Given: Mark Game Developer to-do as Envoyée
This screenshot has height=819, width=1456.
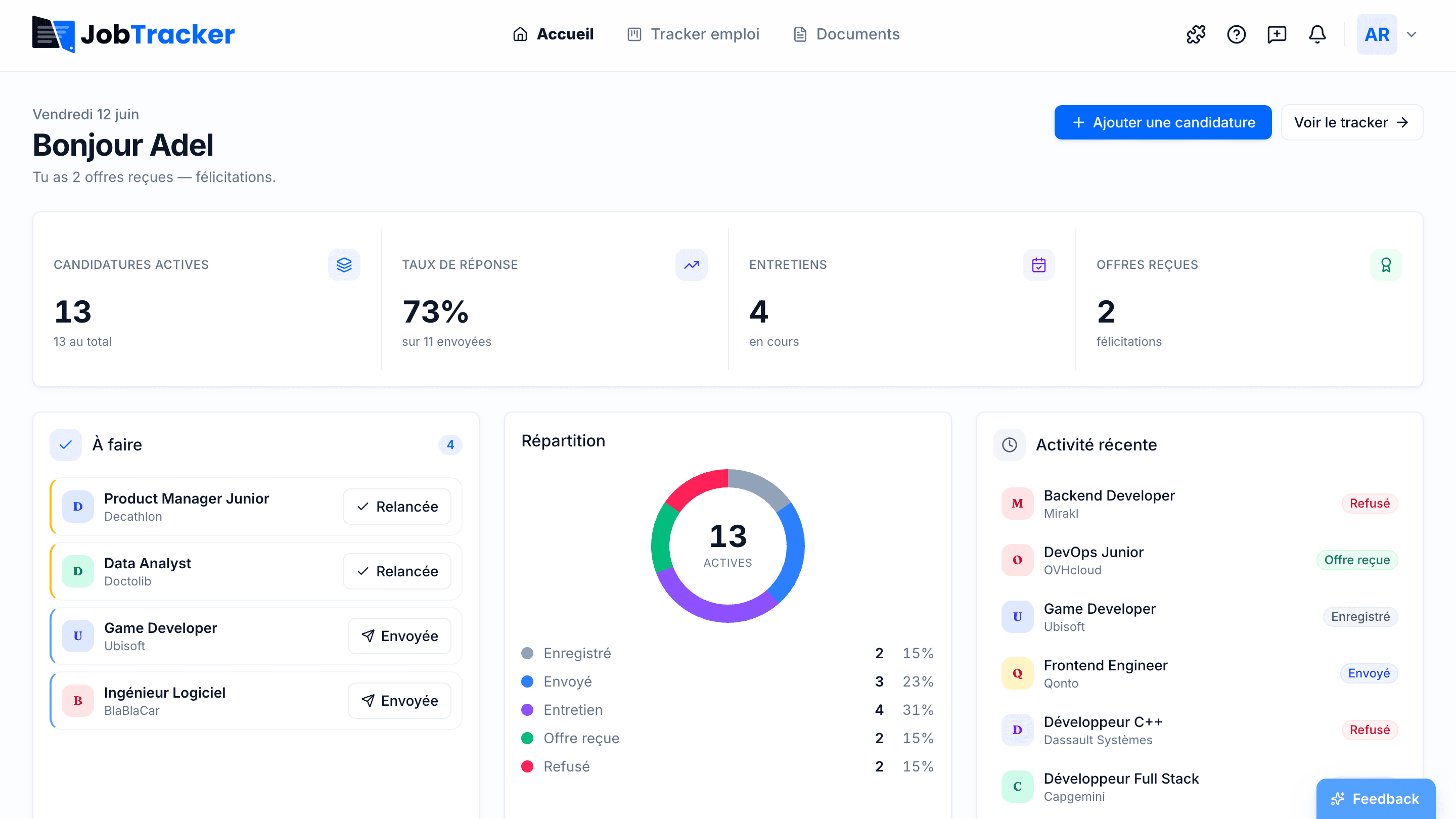Looking at the screenshot, I should 399,636.
